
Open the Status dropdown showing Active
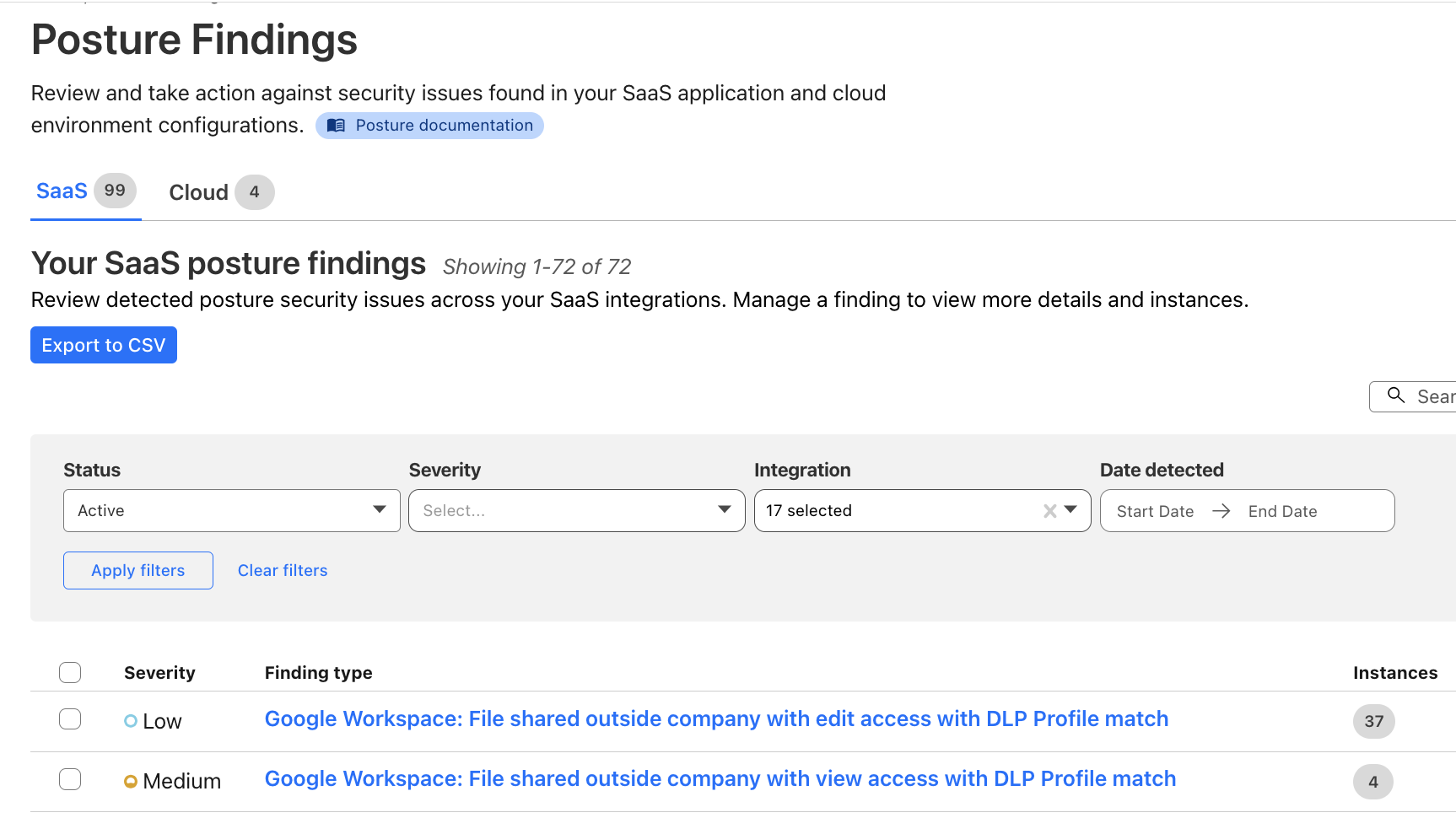click(231, 510)
